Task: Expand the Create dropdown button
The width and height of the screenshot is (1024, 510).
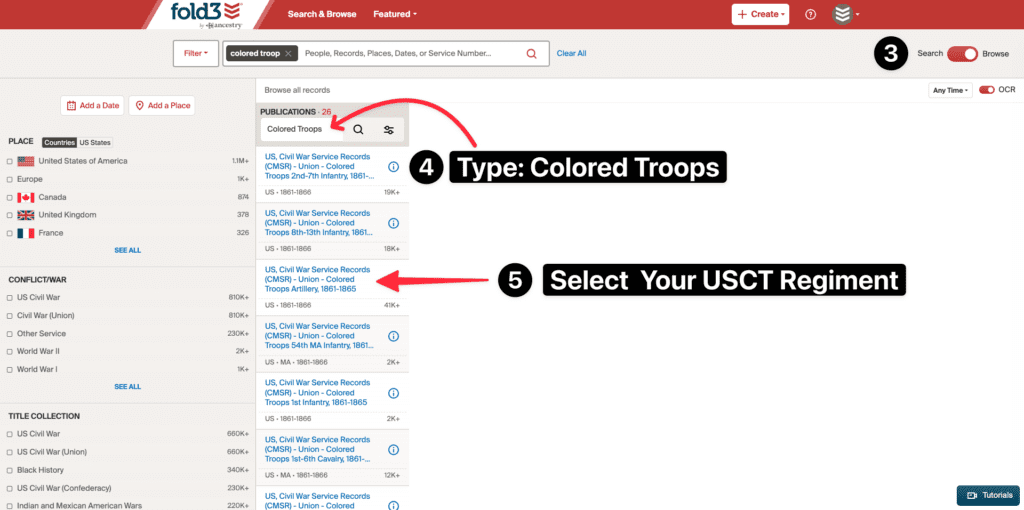Action: point(760,14)
